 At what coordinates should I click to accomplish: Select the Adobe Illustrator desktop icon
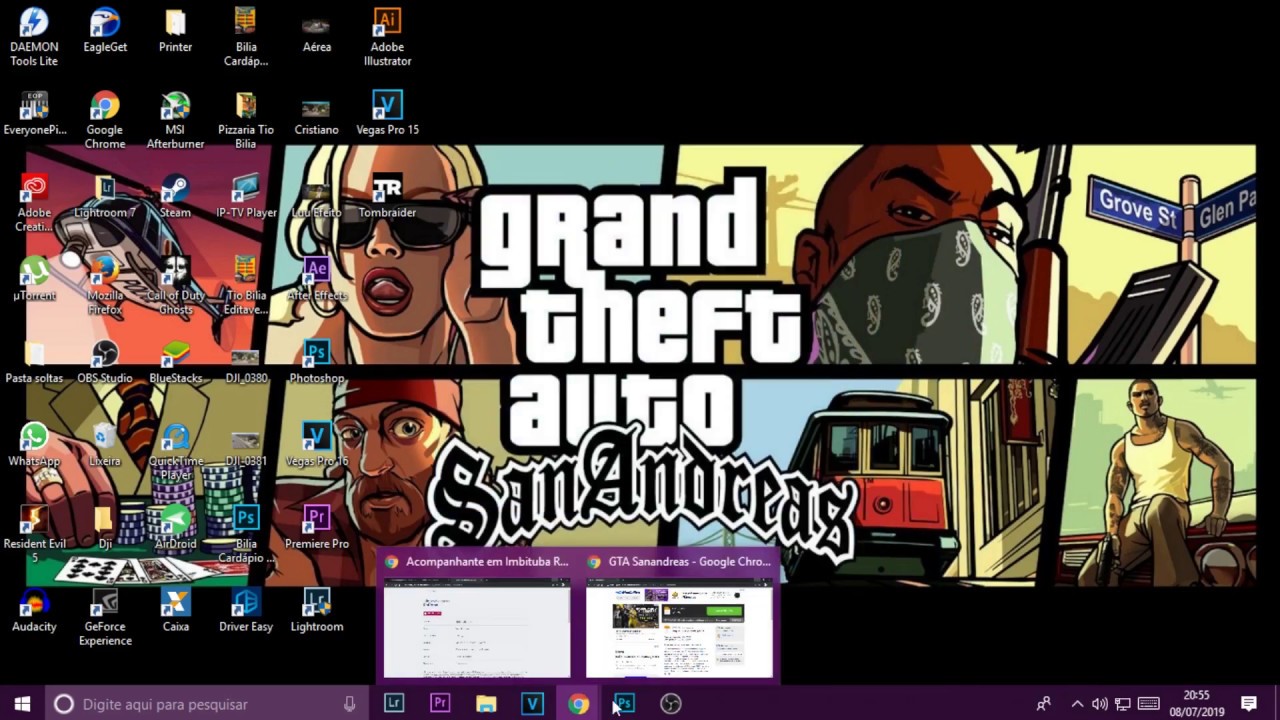tap(387, 36)
